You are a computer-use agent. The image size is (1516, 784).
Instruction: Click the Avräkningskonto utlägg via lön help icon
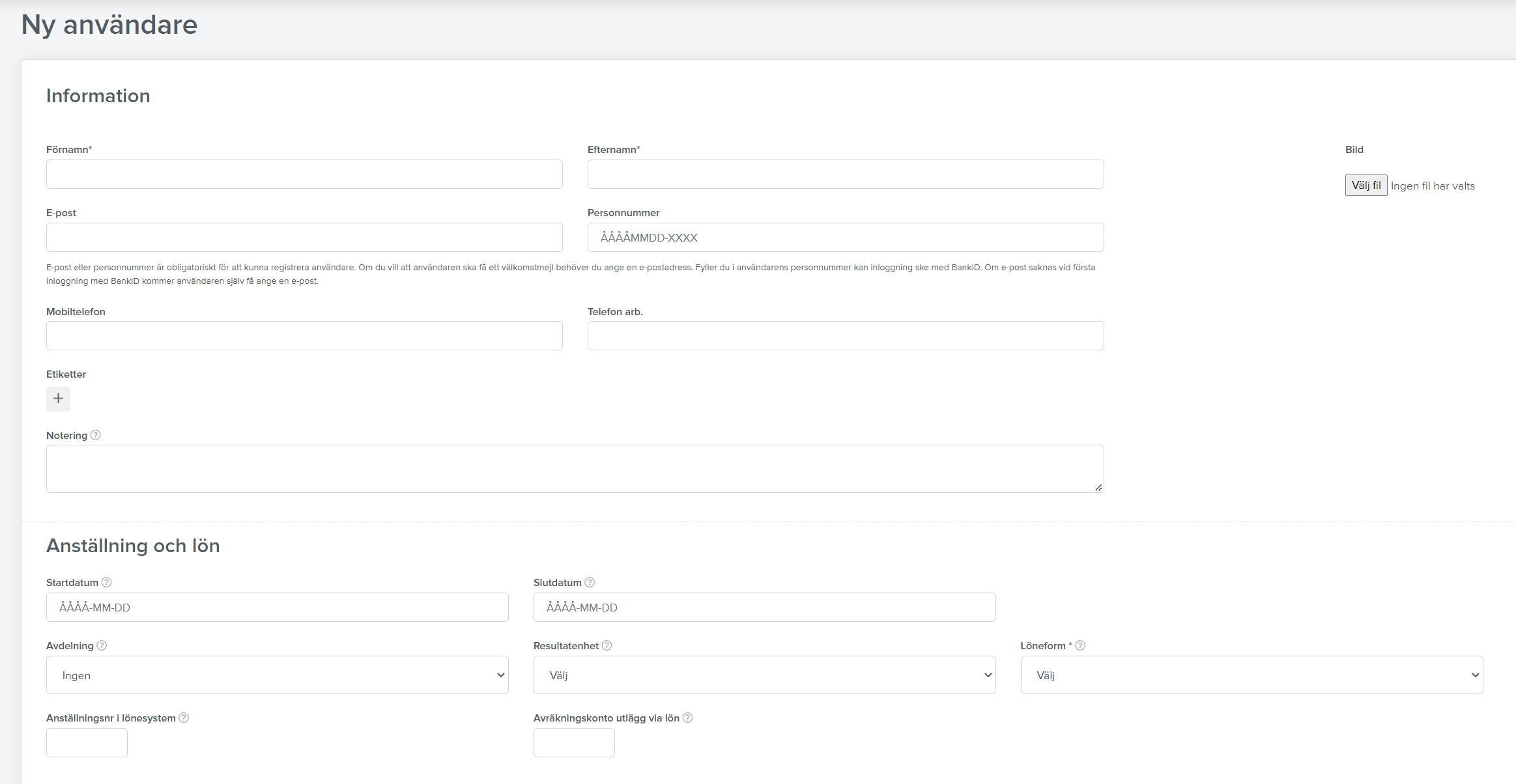(687, 718)
